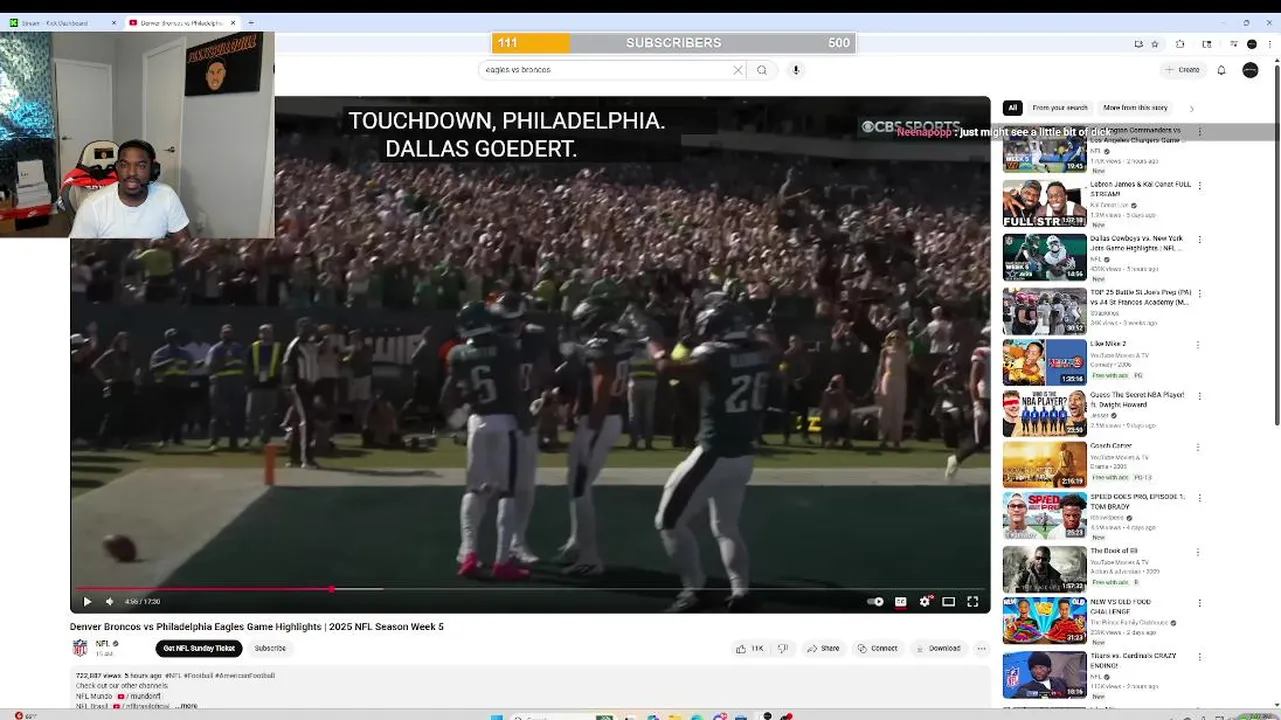Open options menu for Lebron James stream video
This screenshot has height=720, width=1281.
tap(1199, 185)
